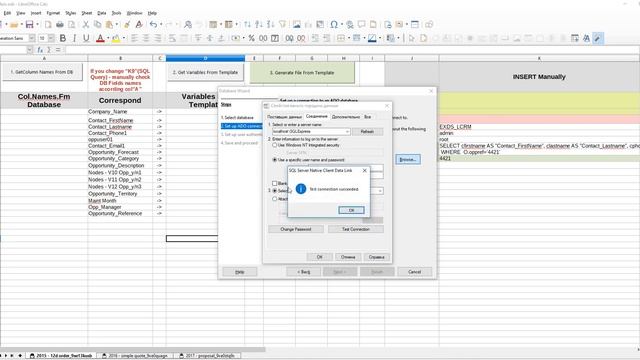The width and height of the screenshot is (640, 360).
Task: Click the cell background color swatch
Action: (x=372, y=38)
